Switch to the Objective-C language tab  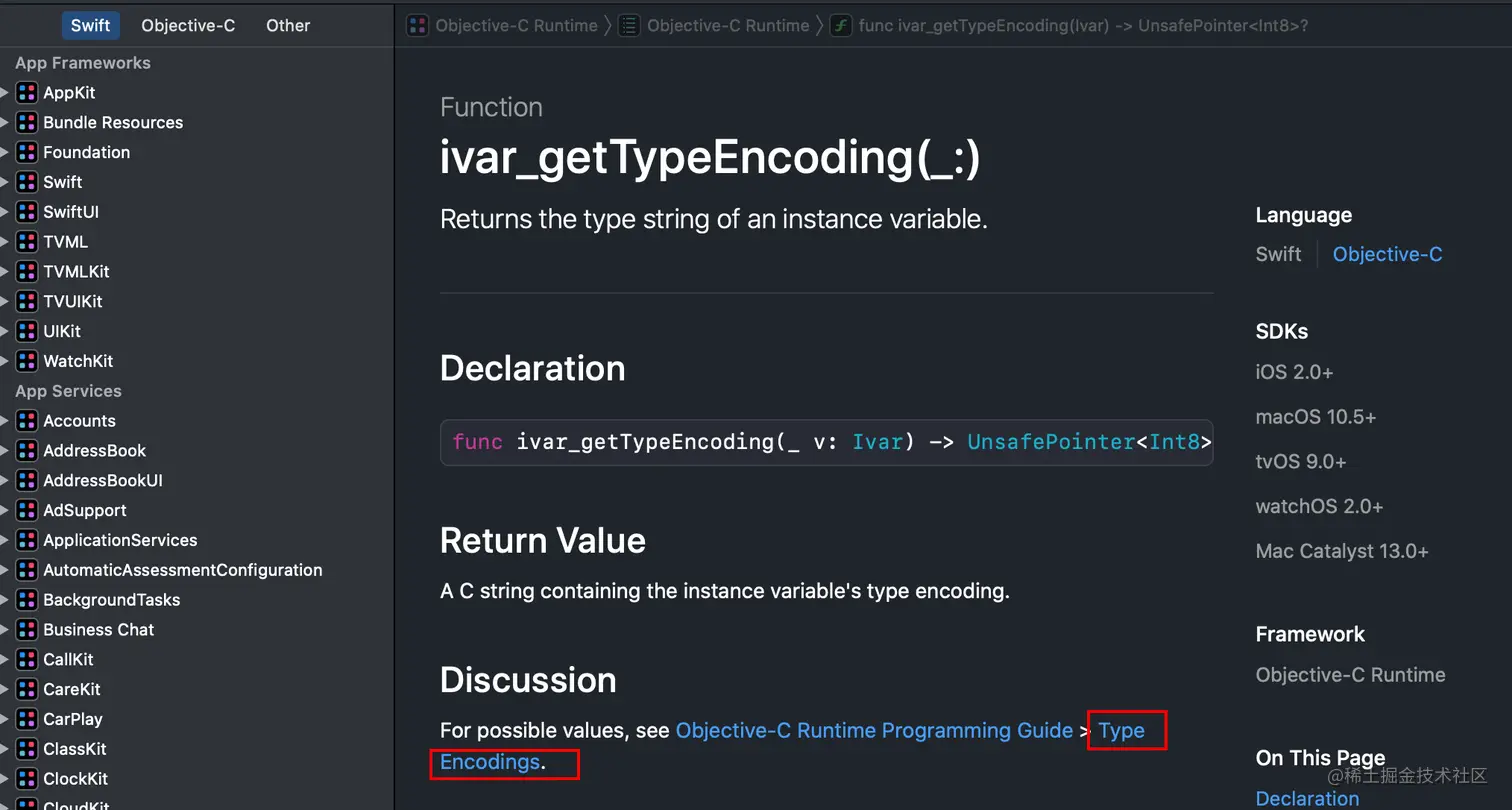pos(188,25)
